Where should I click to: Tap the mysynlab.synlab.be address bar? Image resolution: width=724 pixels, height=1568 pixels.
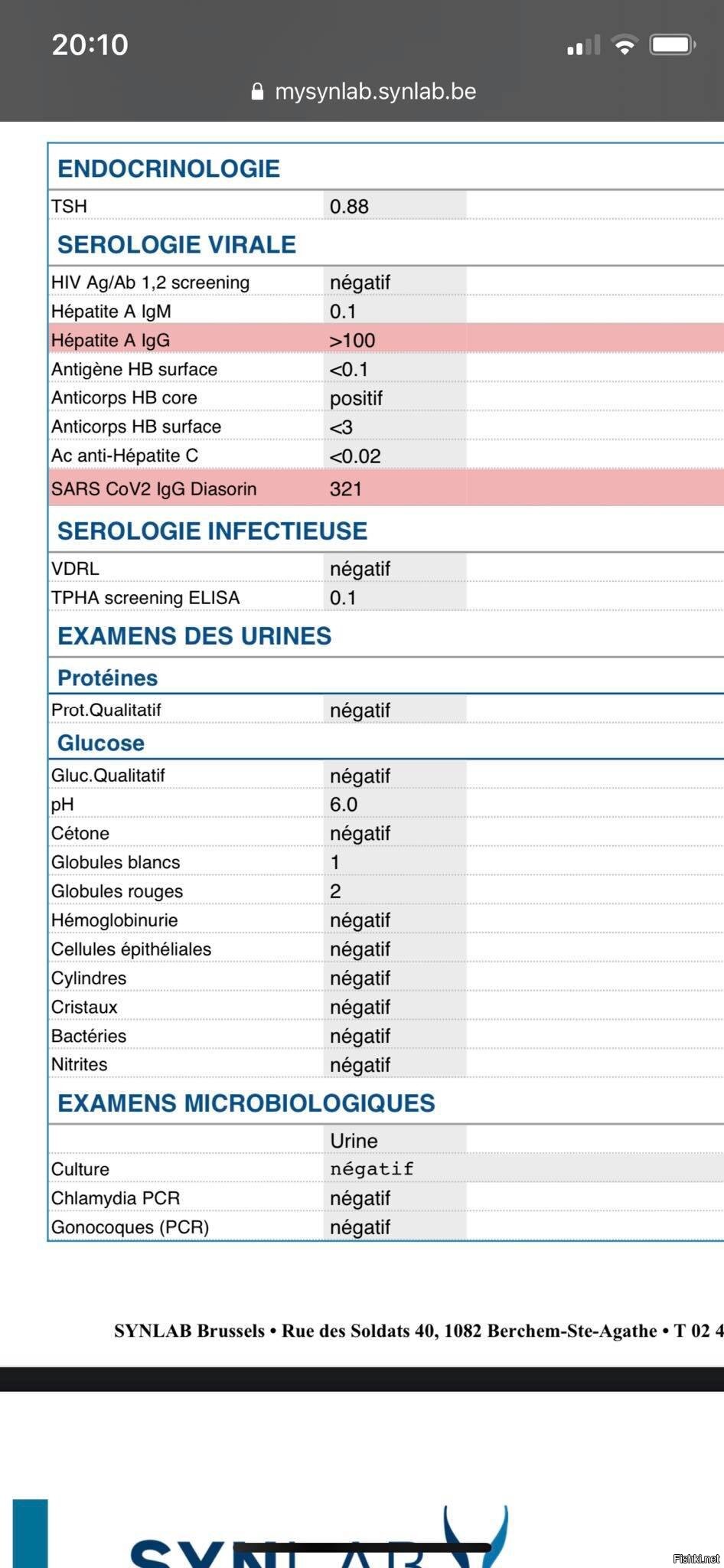[x=375, y=92]
